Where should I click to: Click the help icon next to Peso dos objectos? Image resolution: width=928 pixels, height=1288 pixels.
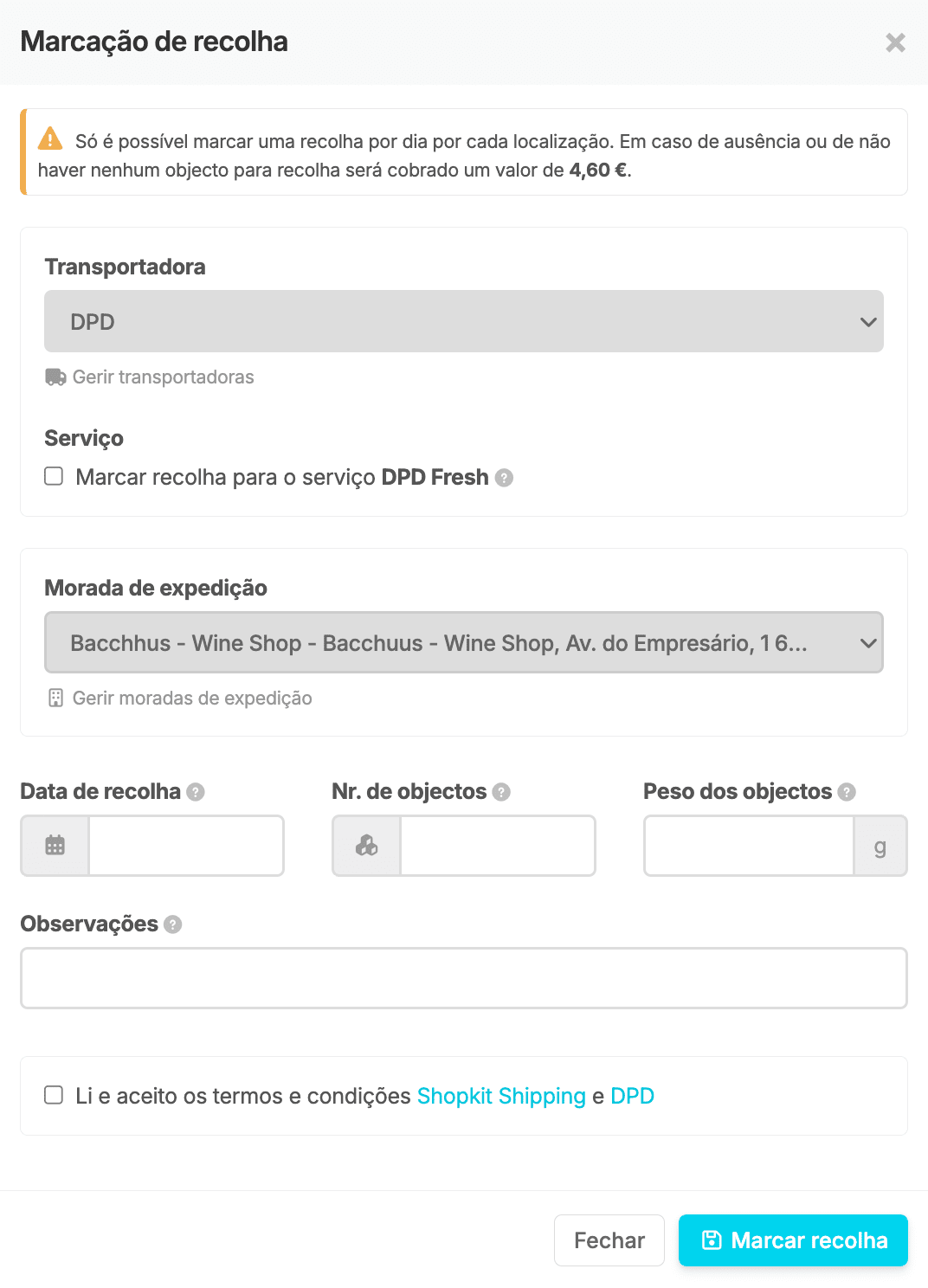coord(847,792)
